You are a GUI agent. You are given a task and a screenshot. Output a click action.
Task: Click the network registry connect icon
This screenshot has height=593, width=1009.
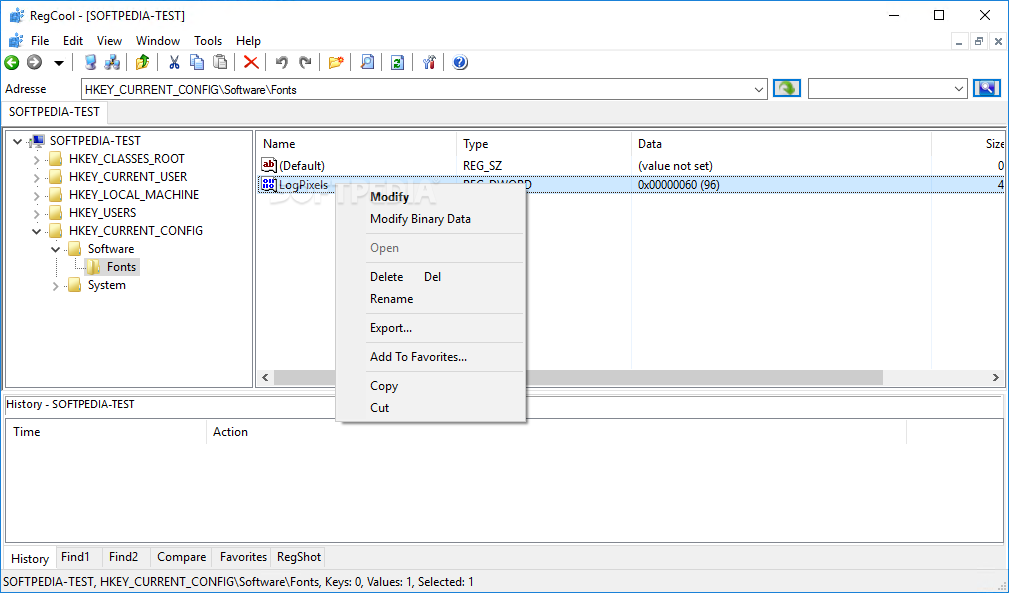(113, 62)
